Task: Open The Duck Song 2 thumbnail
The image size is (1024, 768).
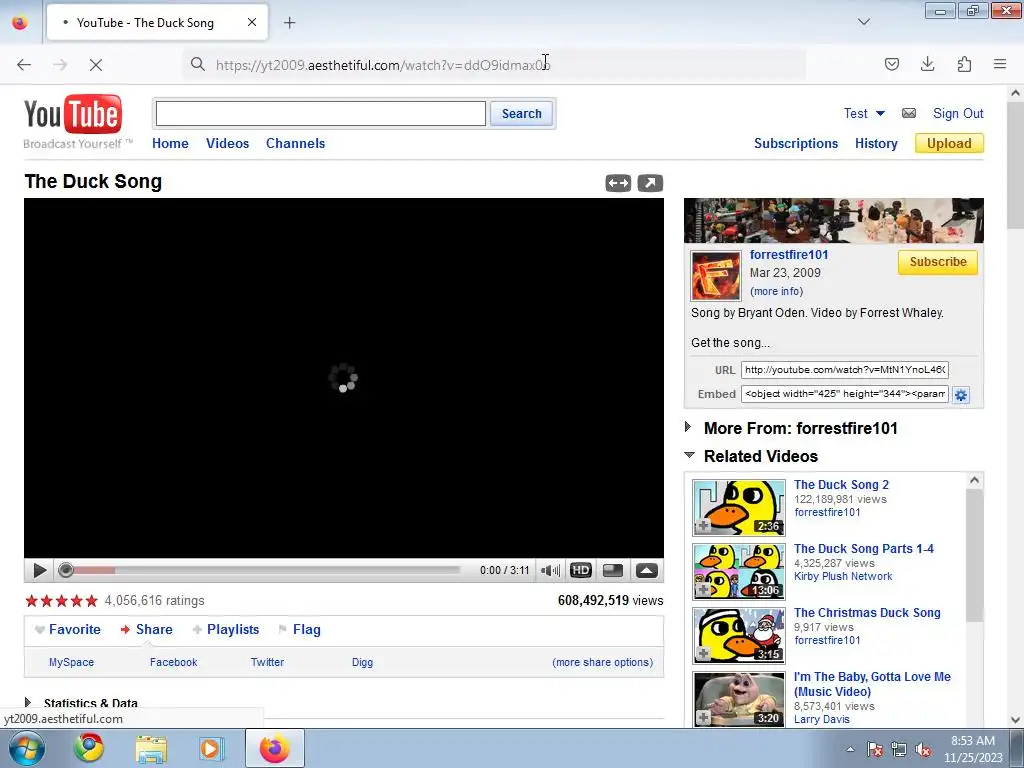Action: click(x=739, y=507)
